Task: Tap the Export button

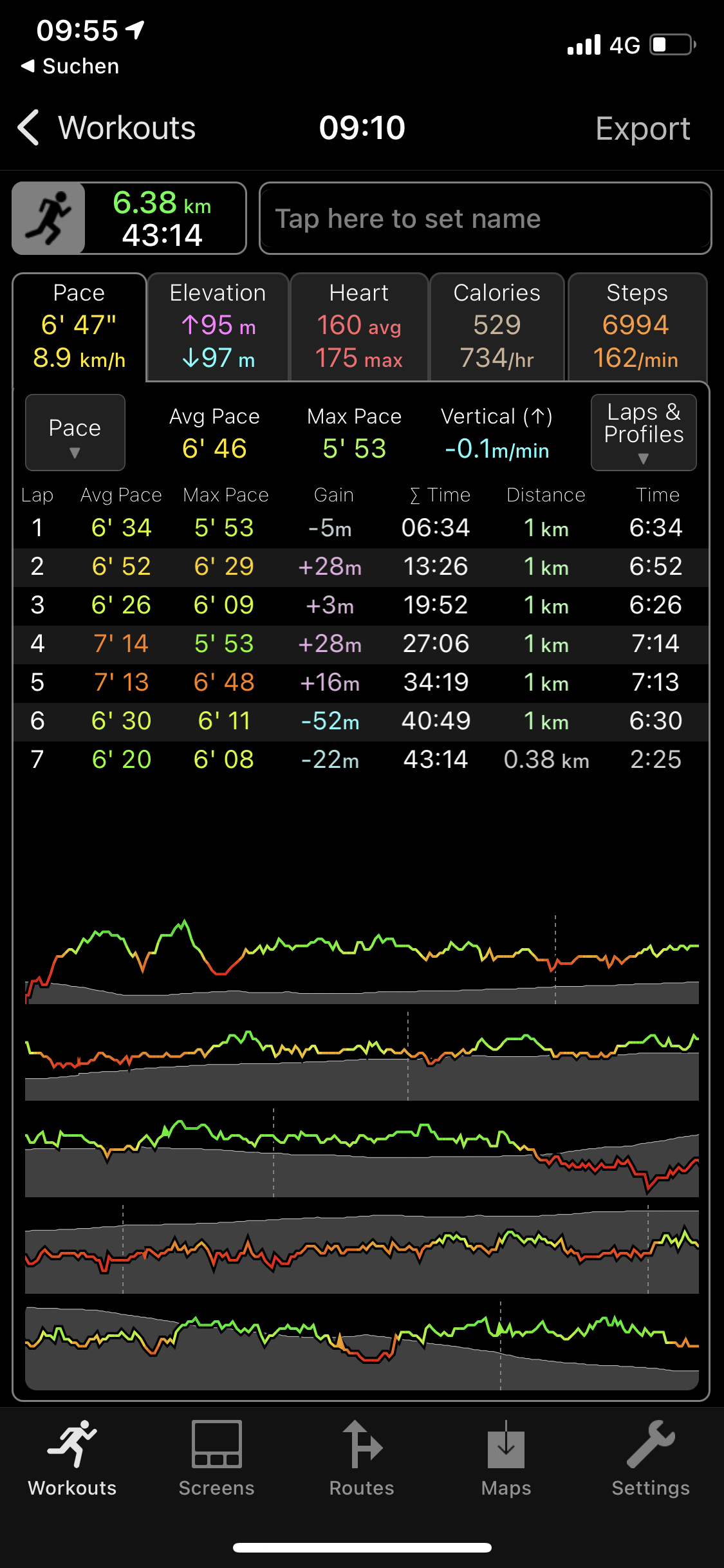Action: click(642, 128)
